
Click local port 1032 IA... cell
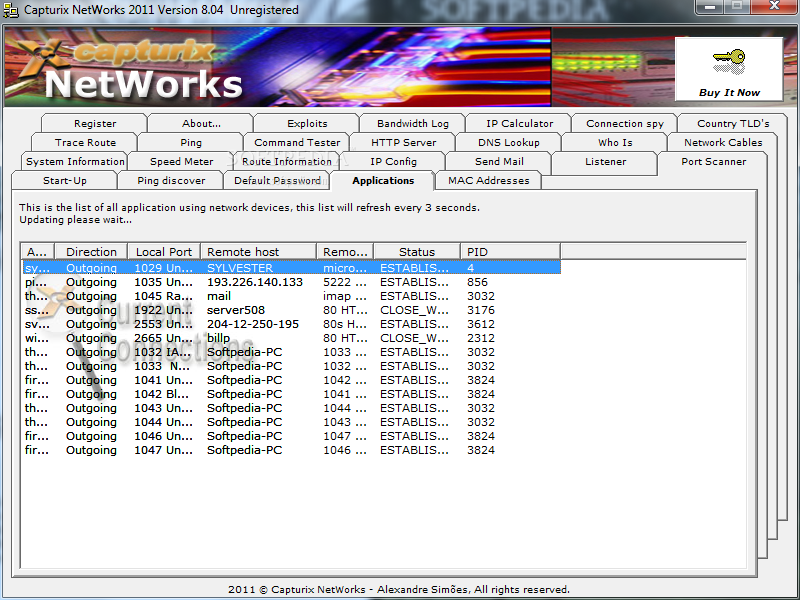[x=163, y=352]
